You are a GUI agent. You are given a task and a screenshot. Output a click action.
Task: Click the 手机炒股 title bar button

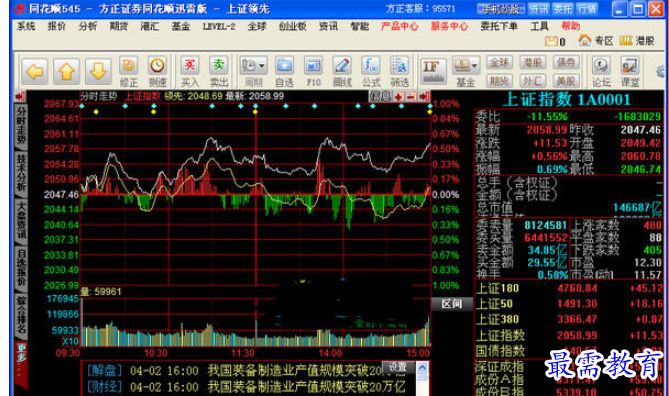pyautogui.click(x=501, y=9)
